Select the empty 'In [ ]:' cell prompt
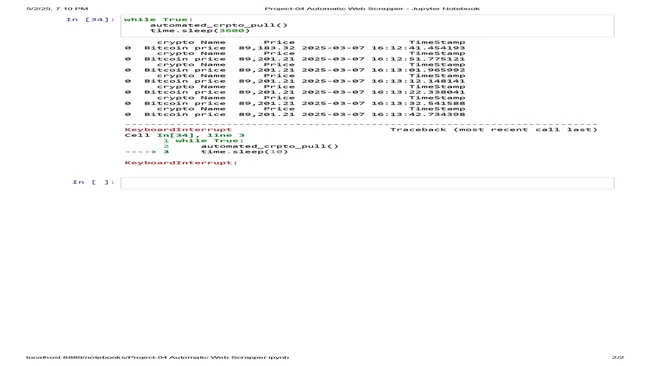The height and width of the screenshot is (366, 650). click(x=94, y=182)
